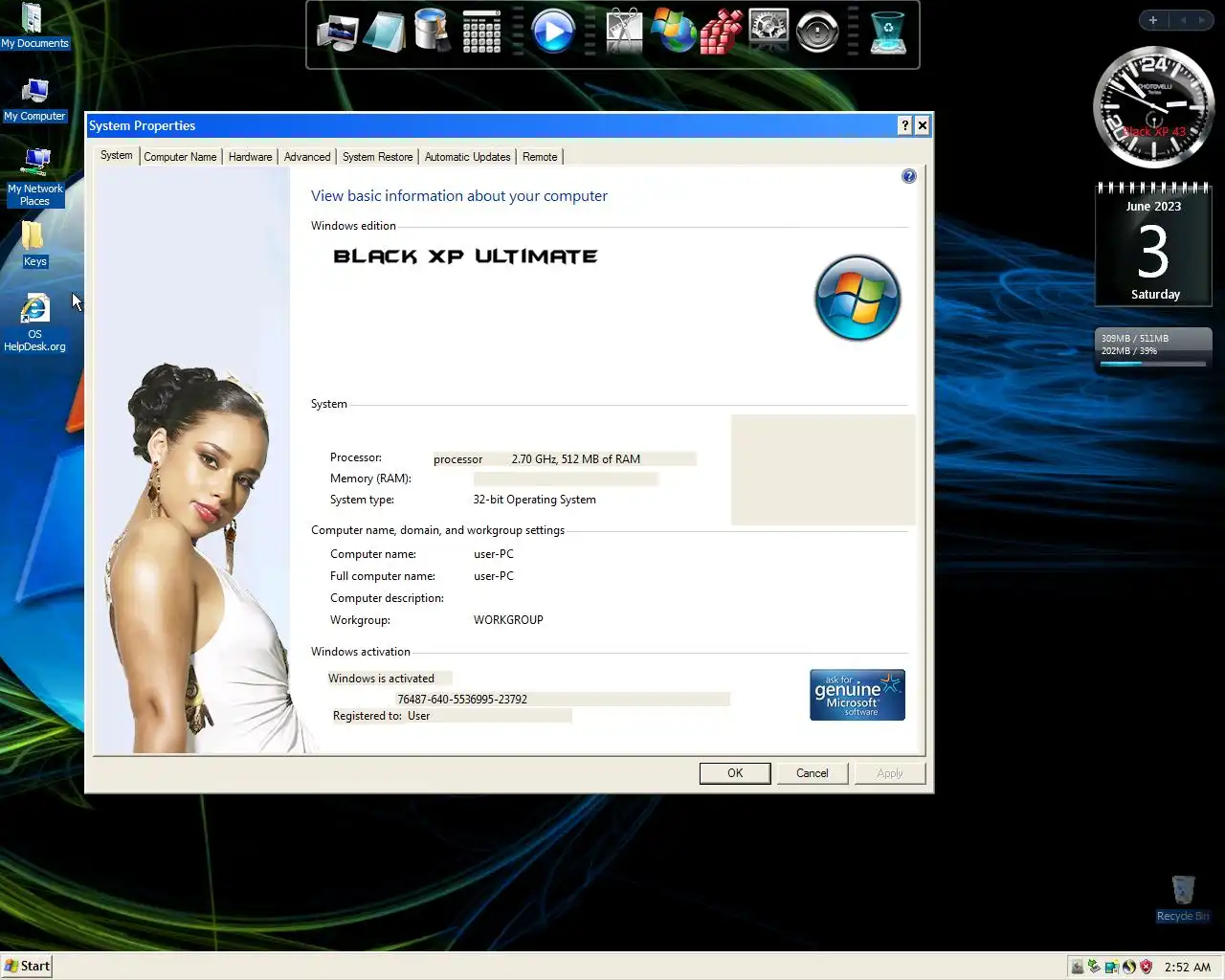Open My Network Places desktop icon
The image size is (1225, 980).
pos(35,177)
